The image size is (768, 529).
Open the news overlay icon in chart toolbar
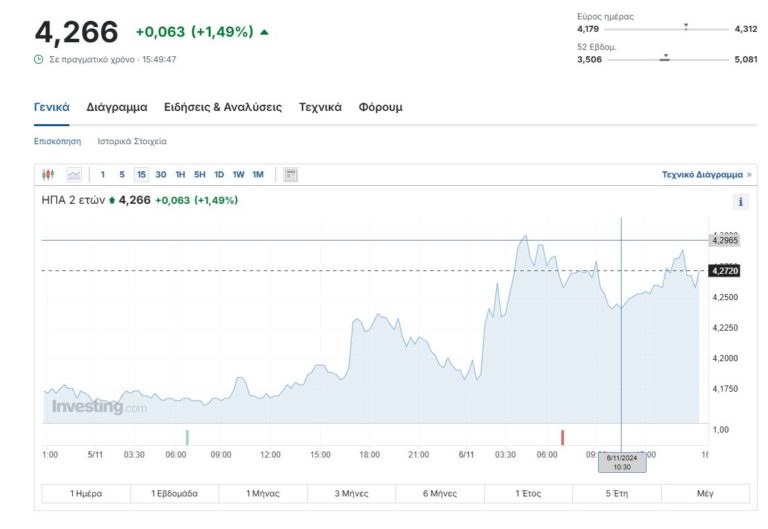click(291, 174)
